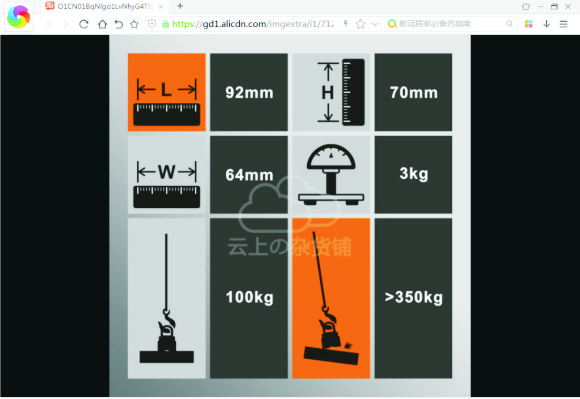
Task: Click the height H ruler tile
Action: pos(331,92)
